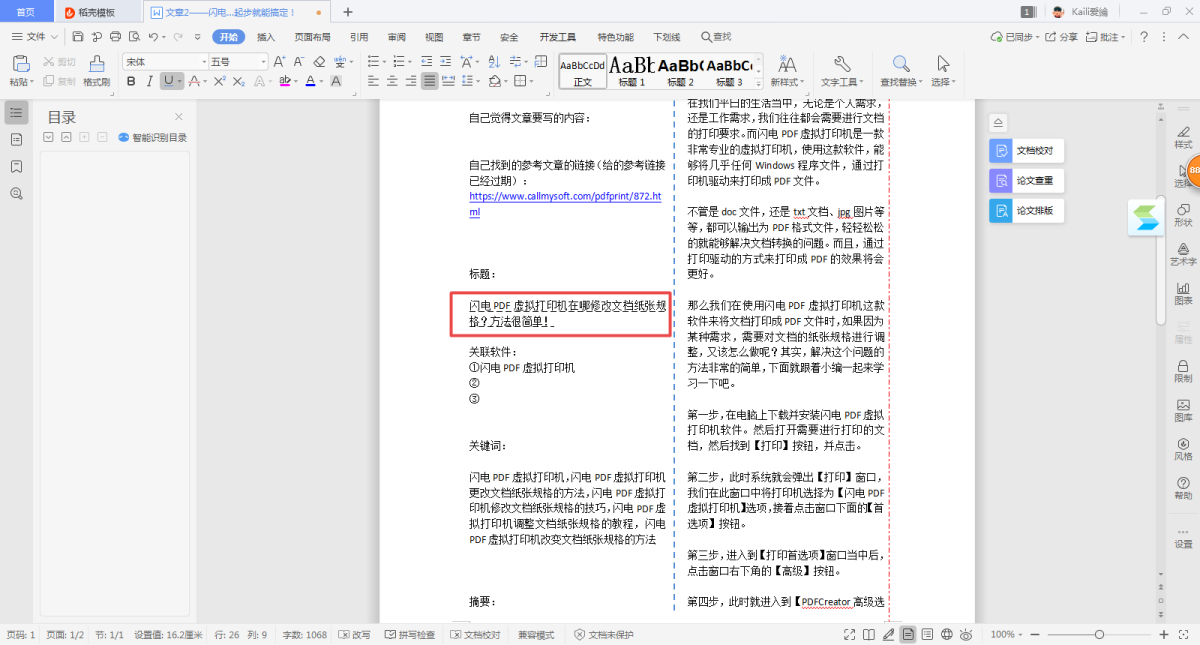Close the 目录 navigation pane
The image size is (1200, 645).
pos(179,117)
